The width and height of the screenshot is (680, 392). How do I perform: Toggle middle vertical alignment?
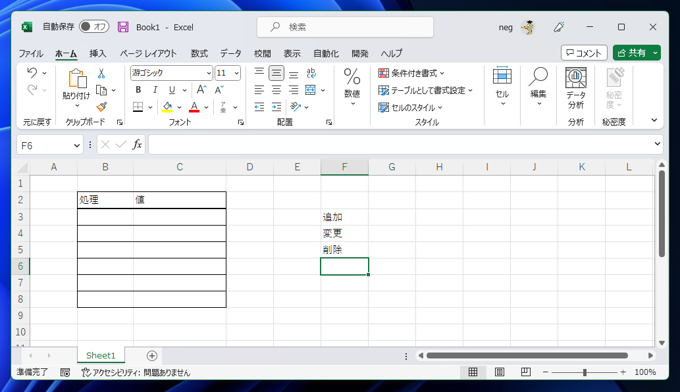[x=276, y=73]
